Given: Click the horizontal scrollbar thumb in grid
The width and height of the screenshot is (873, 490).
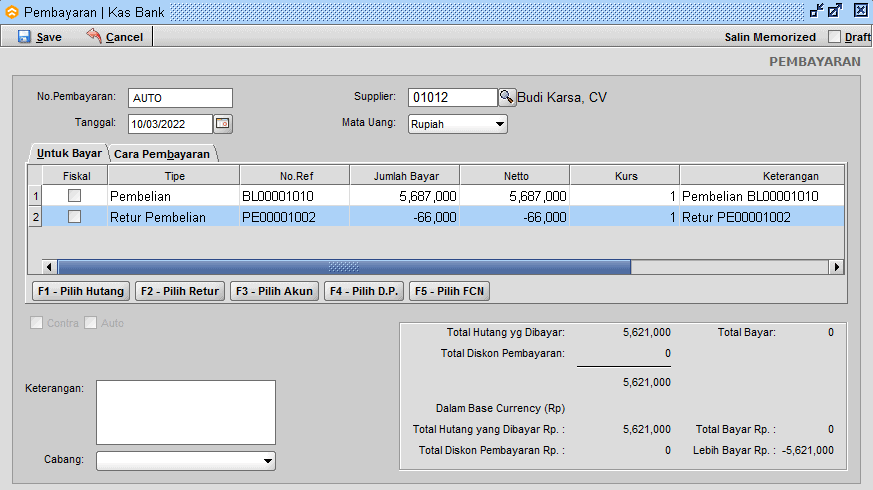Looking at the screenshot, I should (x=344, y=267).
